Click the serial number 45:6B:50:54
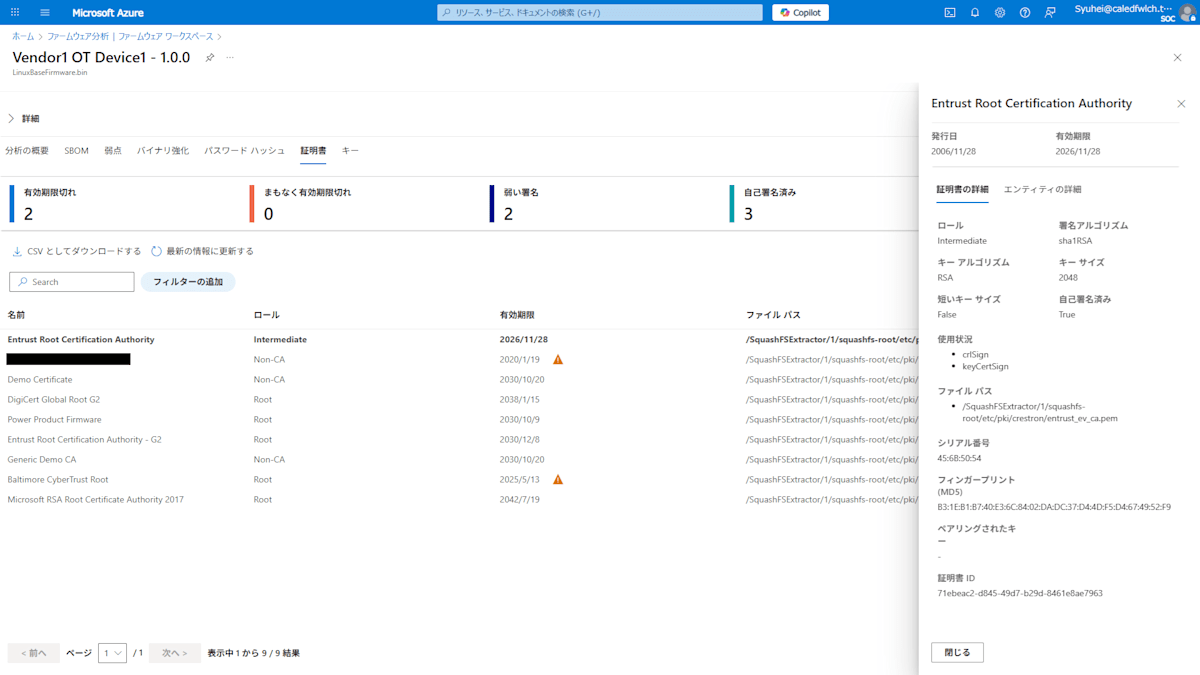 [959, 459]
